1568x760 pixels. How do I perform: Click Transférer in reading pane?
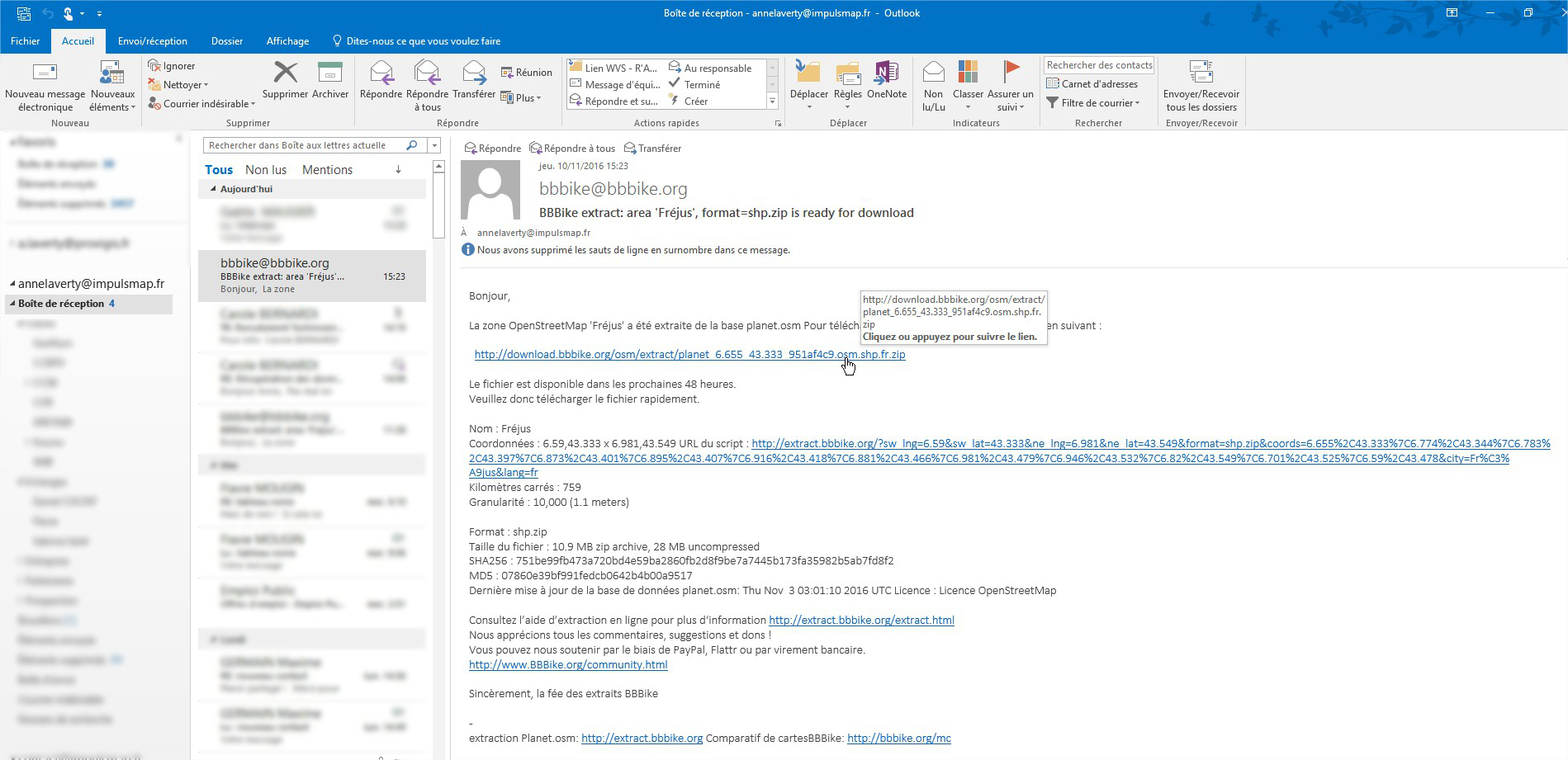[x=653, y=149]
